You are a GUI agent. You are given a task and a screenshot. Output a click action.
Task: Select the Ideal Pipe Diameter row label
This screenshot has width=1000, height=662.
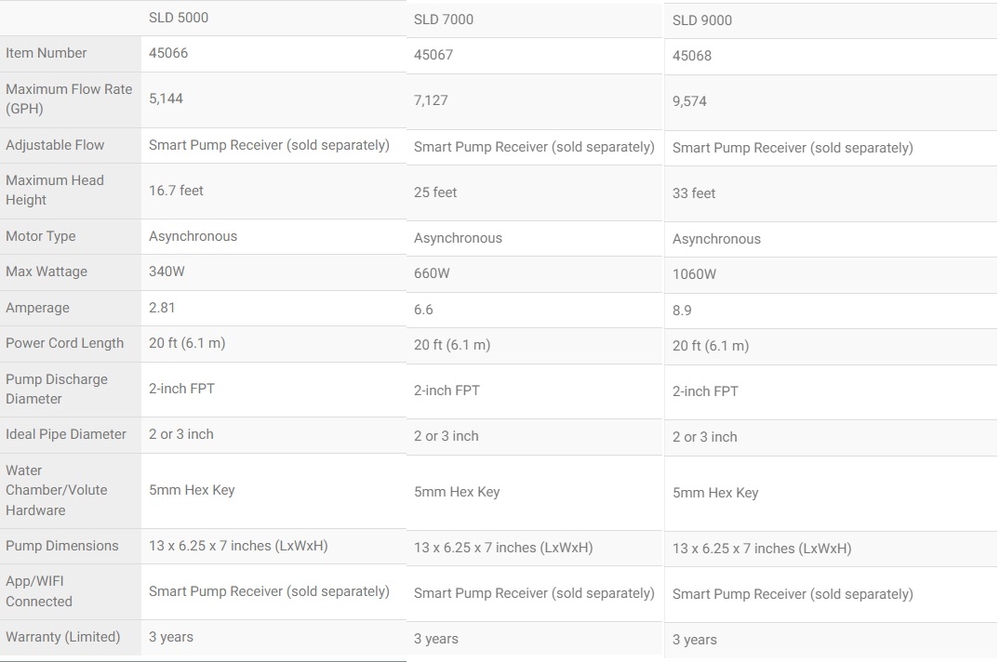[66, 434]
